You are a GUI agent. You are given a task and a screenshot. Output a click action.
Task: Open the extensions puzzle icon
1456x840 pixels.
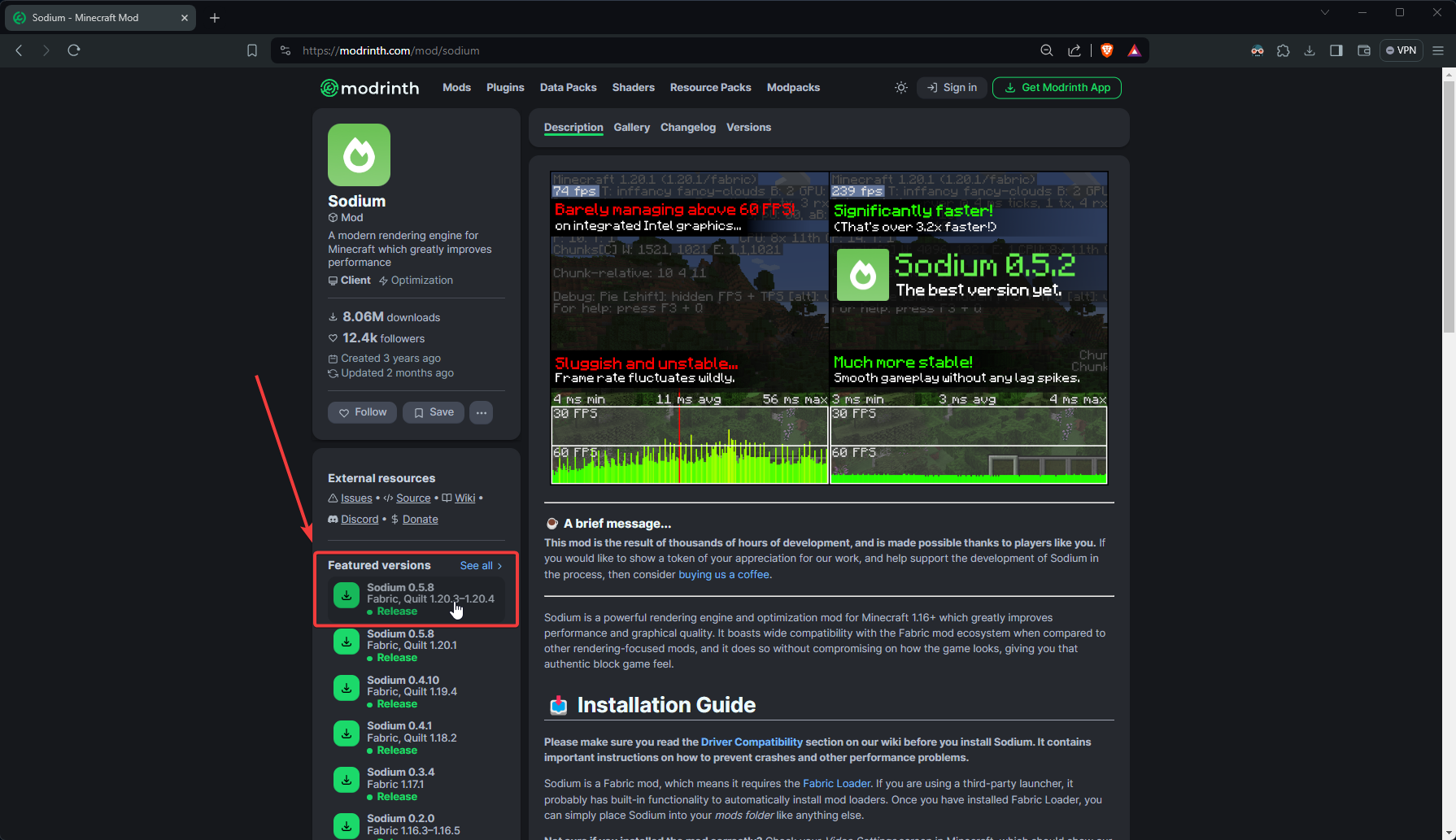[1284, 50]
